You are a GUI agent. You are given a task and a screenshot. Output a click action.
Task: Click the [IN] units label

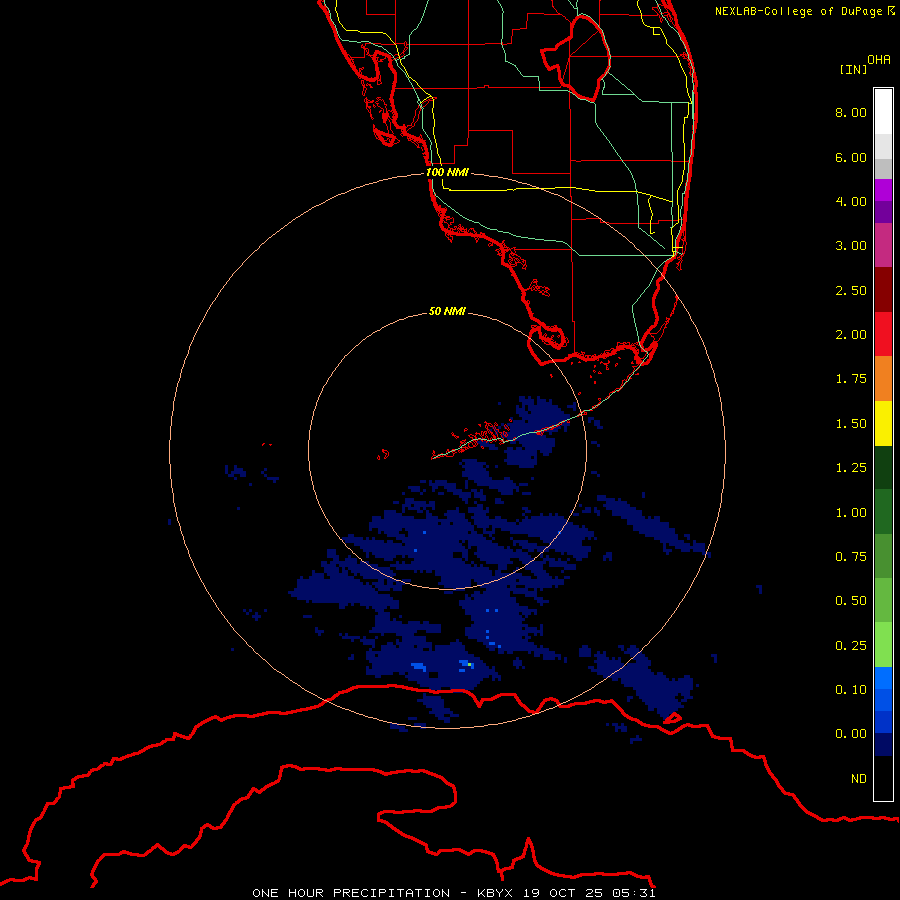(x=853, y=69)
